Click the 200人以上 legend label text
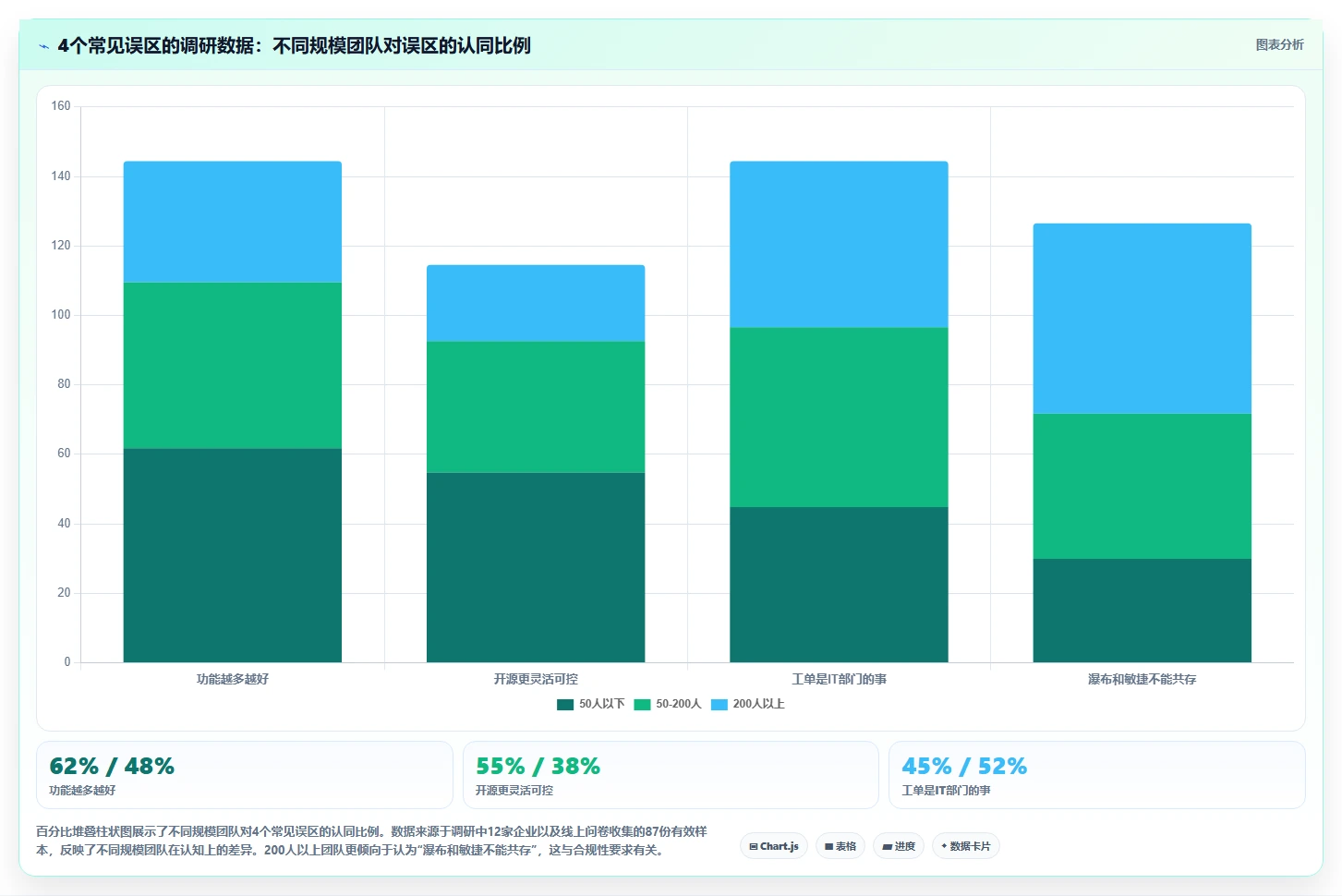This screenshot has width=1342, height=896. point(758,704)
